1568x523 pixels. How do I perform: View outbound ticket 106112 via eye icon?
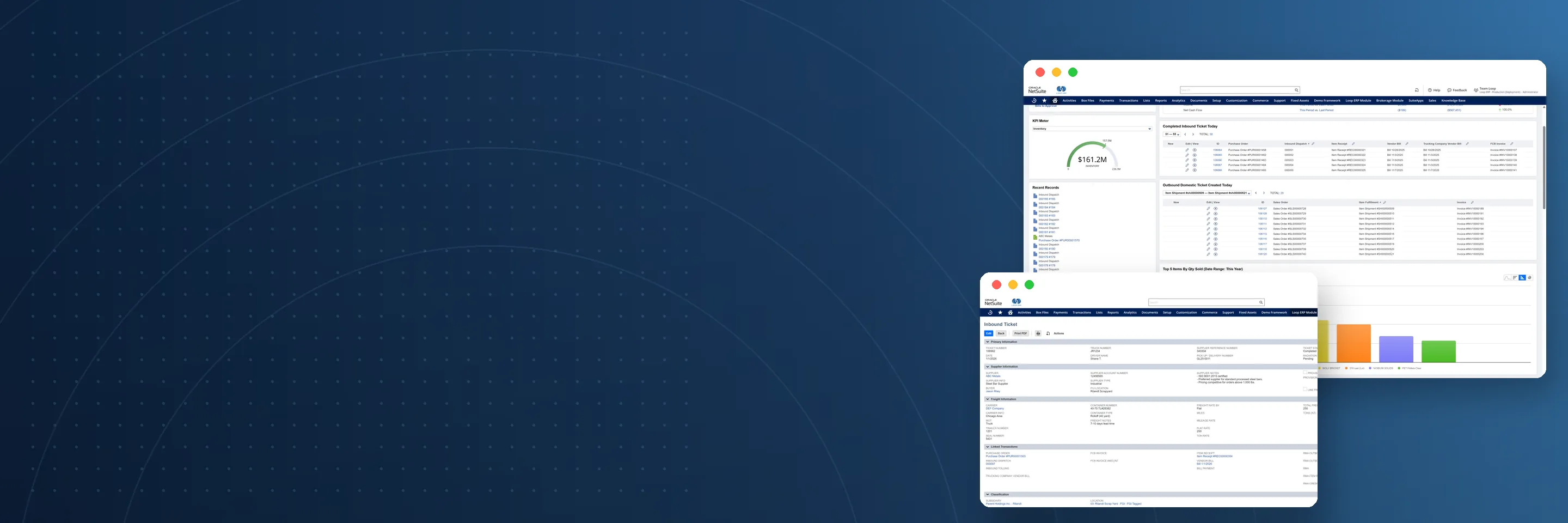1216,229
